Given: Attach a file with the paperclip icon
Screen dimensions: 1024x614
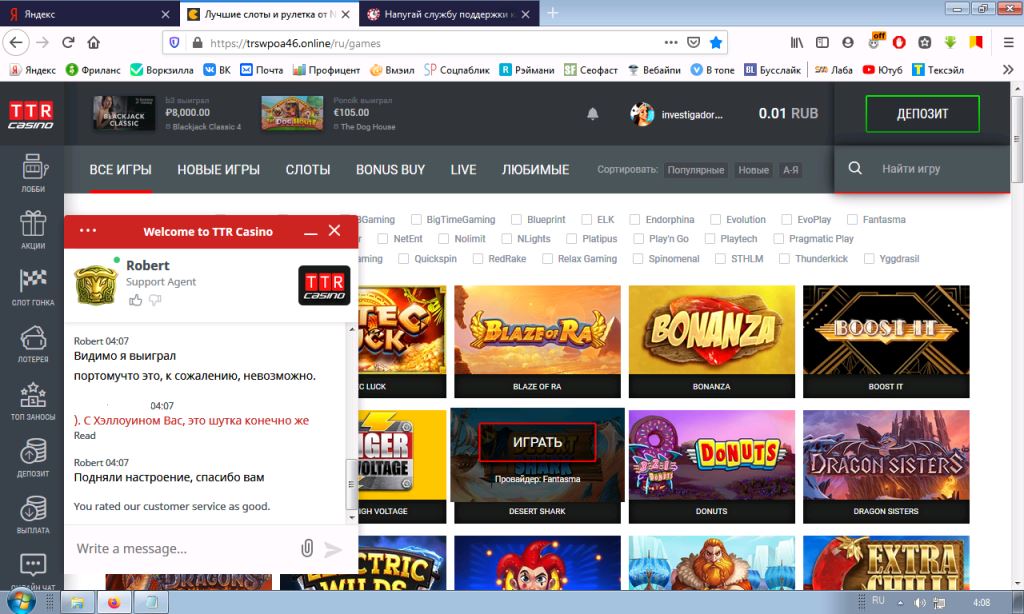Looking at the screenshot, I should click(307, 548).
